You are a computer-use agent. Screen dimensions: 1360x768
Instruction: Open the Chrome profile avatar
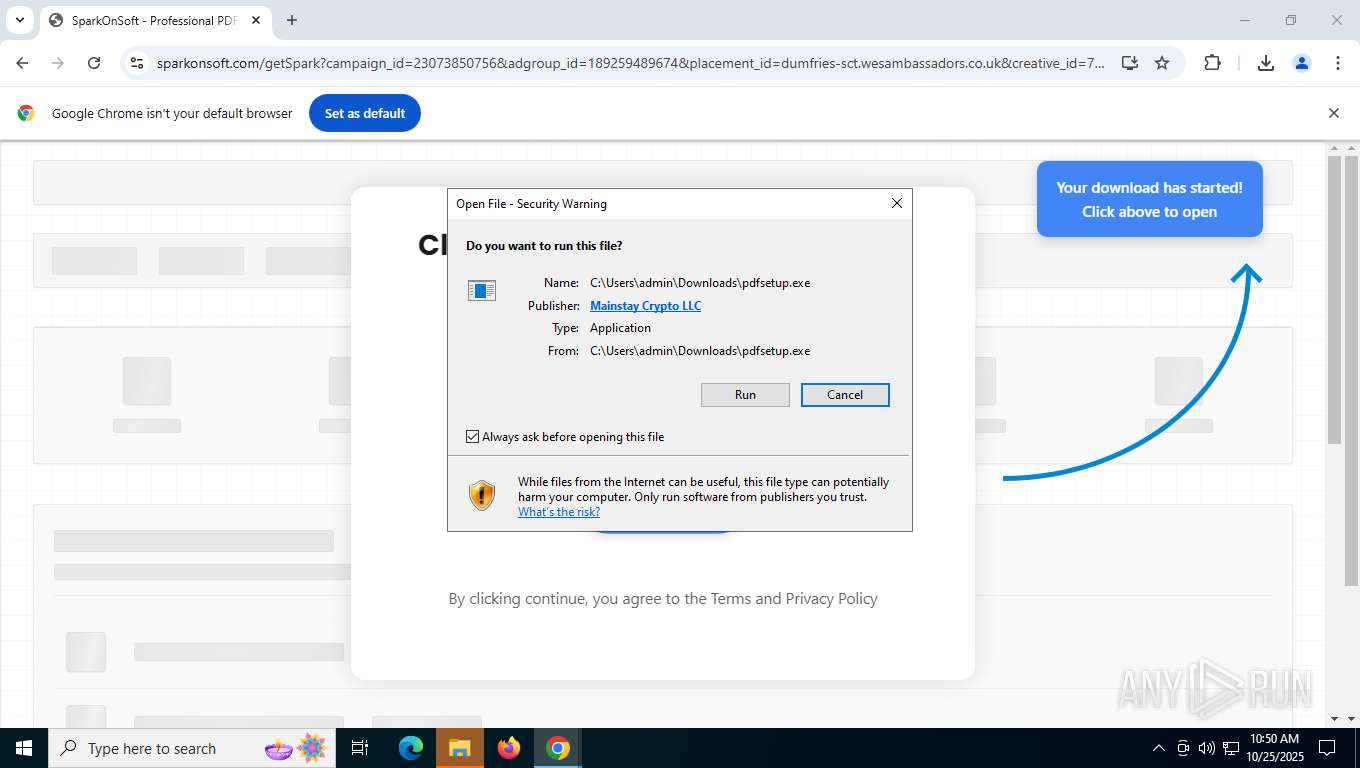click(1302, 63)
